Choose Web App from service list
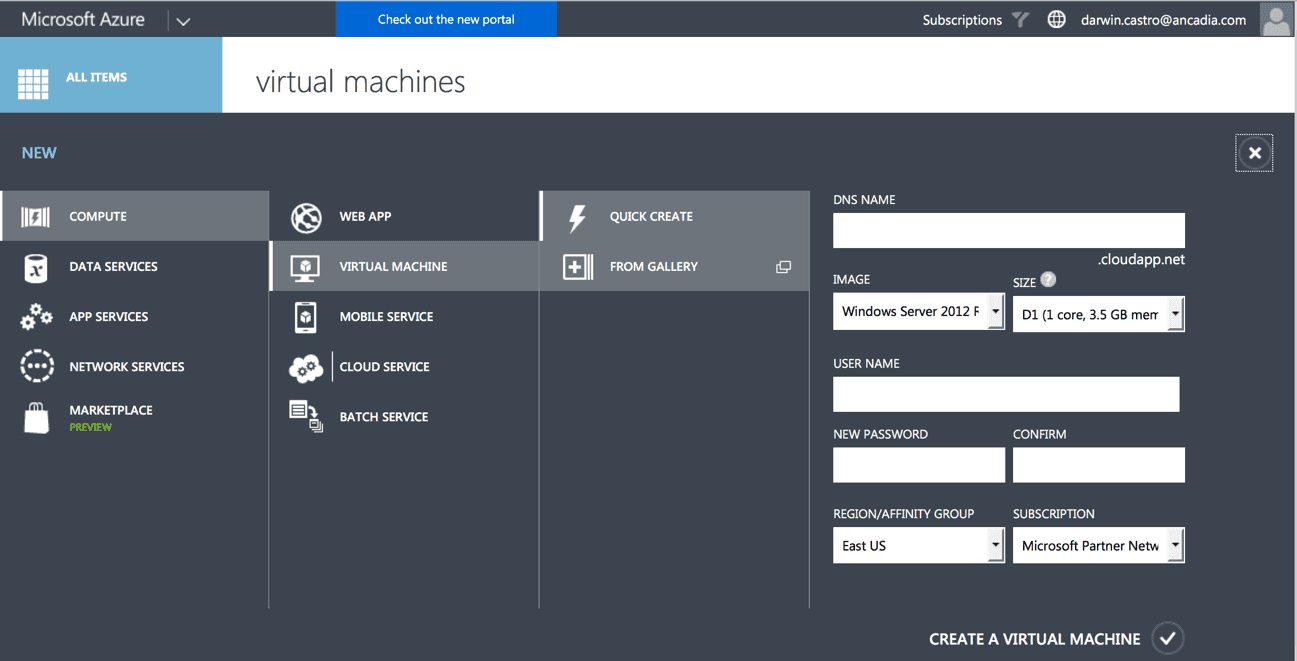The image size is (1297, 661). [x=405, y=216]
